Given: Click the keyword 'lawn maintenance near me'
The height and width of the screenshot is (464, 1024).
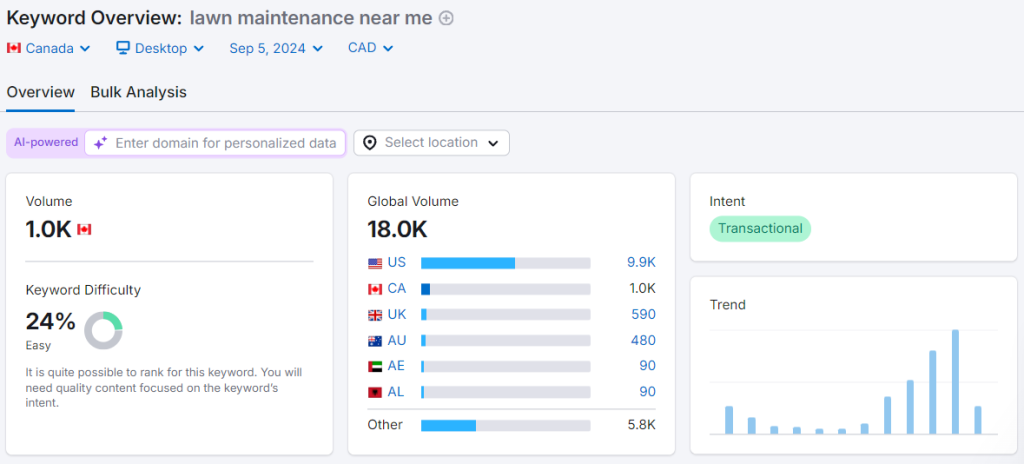Looking at the screenshot, I should (x=311, y=18).
